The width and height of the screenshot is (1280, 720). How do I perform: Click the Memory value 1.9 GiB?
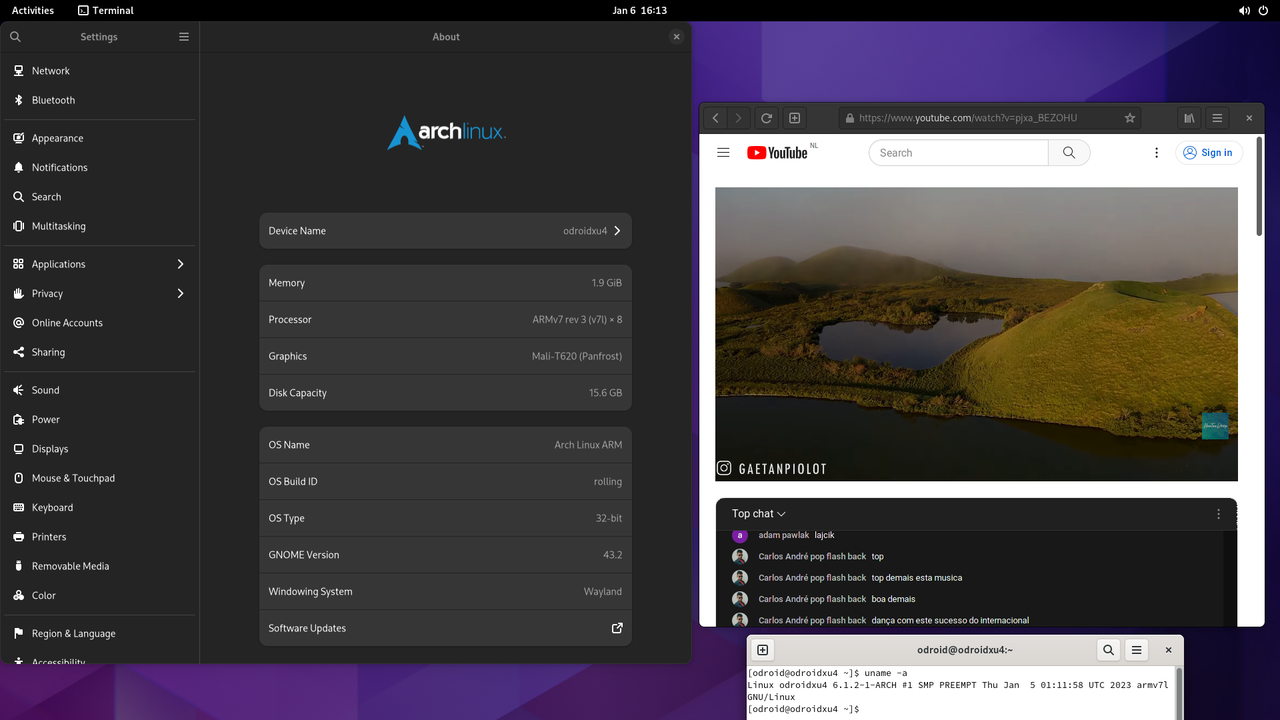click(x=606, y=283)
